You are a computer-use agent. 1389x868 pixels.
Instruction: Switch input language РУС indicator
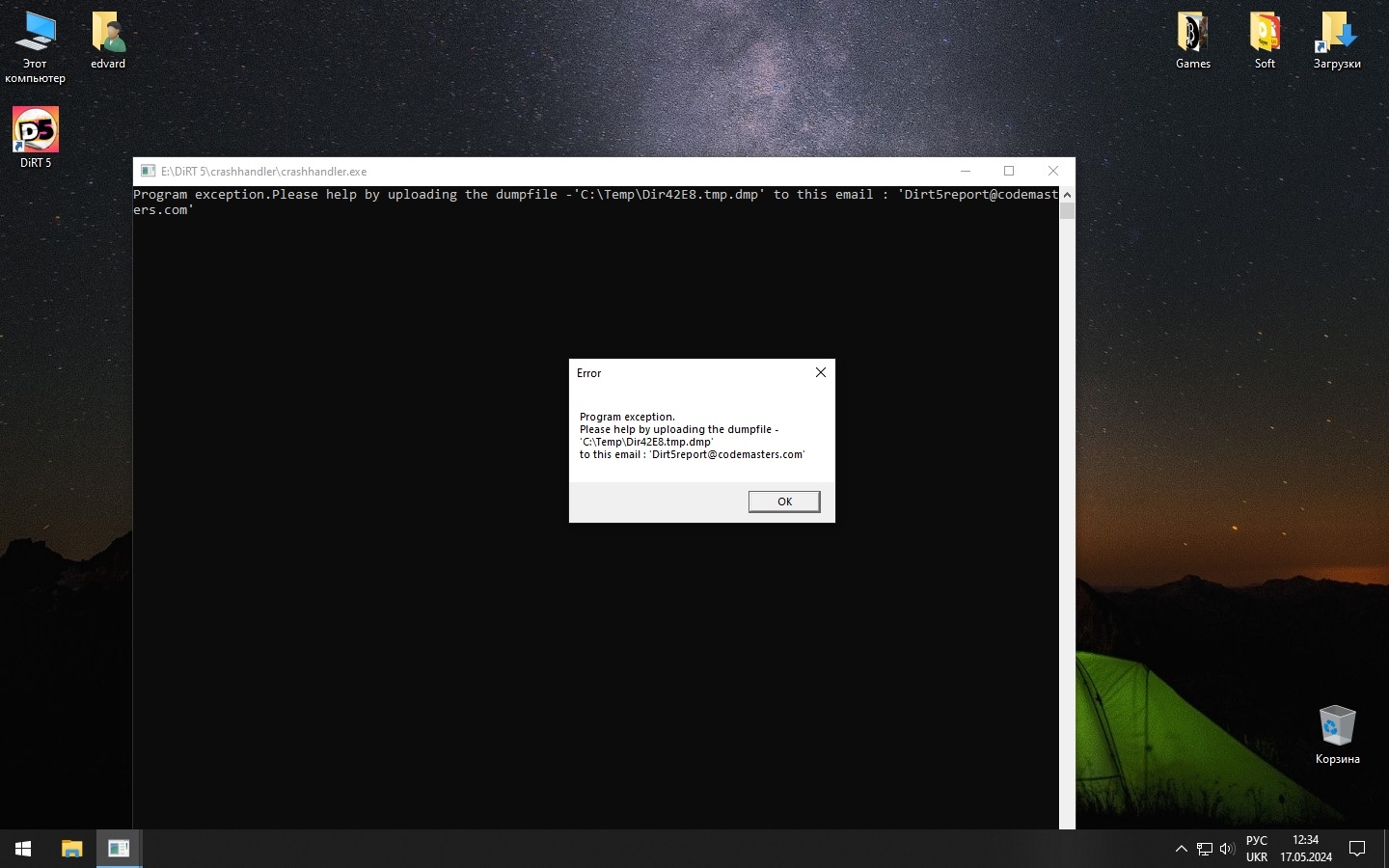[x=1257, y=849]
